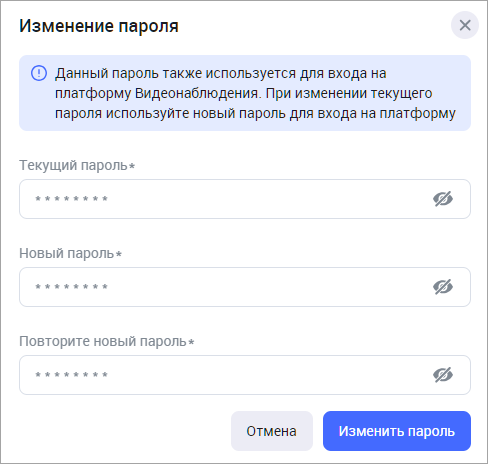The width and height of the screenshot is (488, 464).
Task: Click the required asterisk after Текущий пароль
Action: click(132, 166)
